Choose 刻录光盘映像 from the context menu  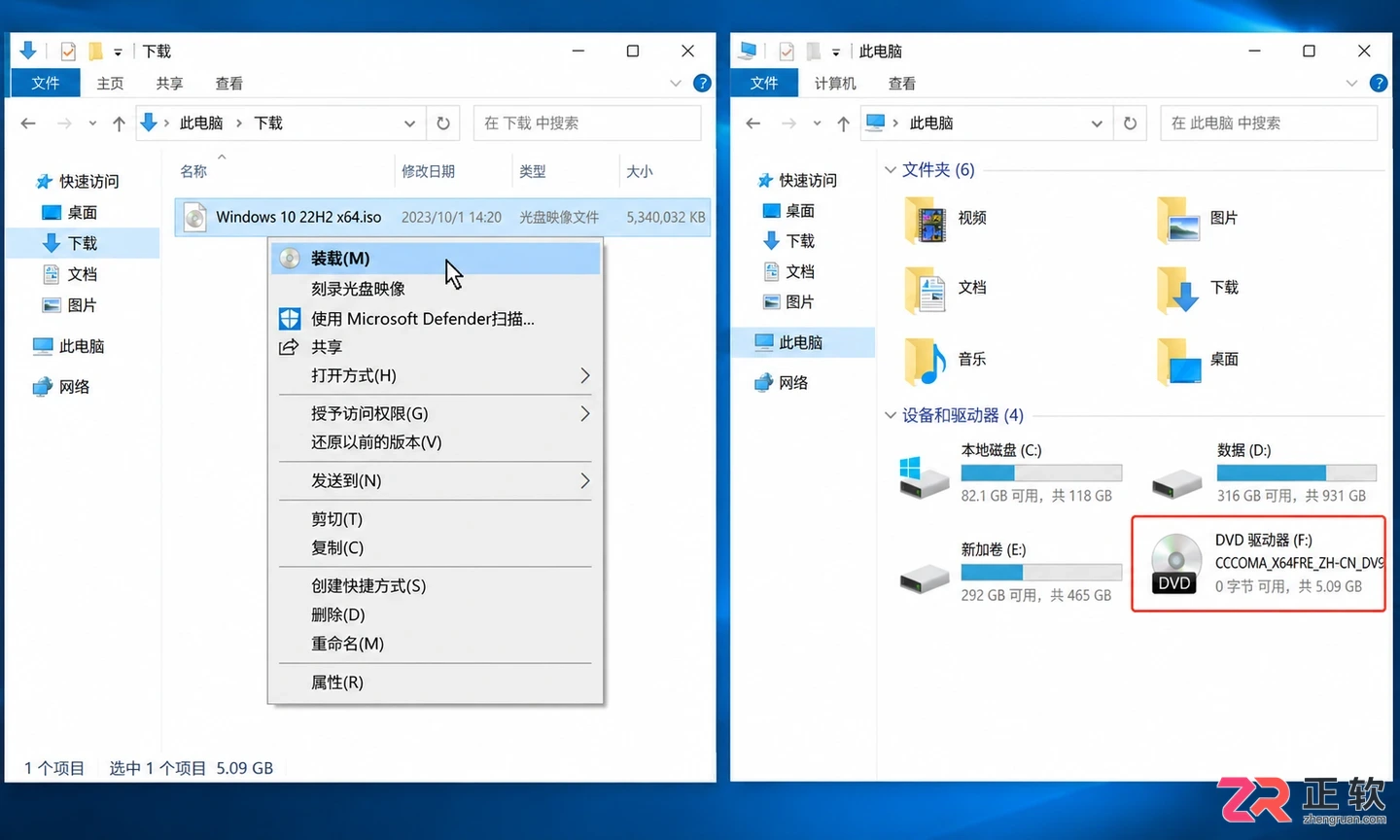point(436,289)
